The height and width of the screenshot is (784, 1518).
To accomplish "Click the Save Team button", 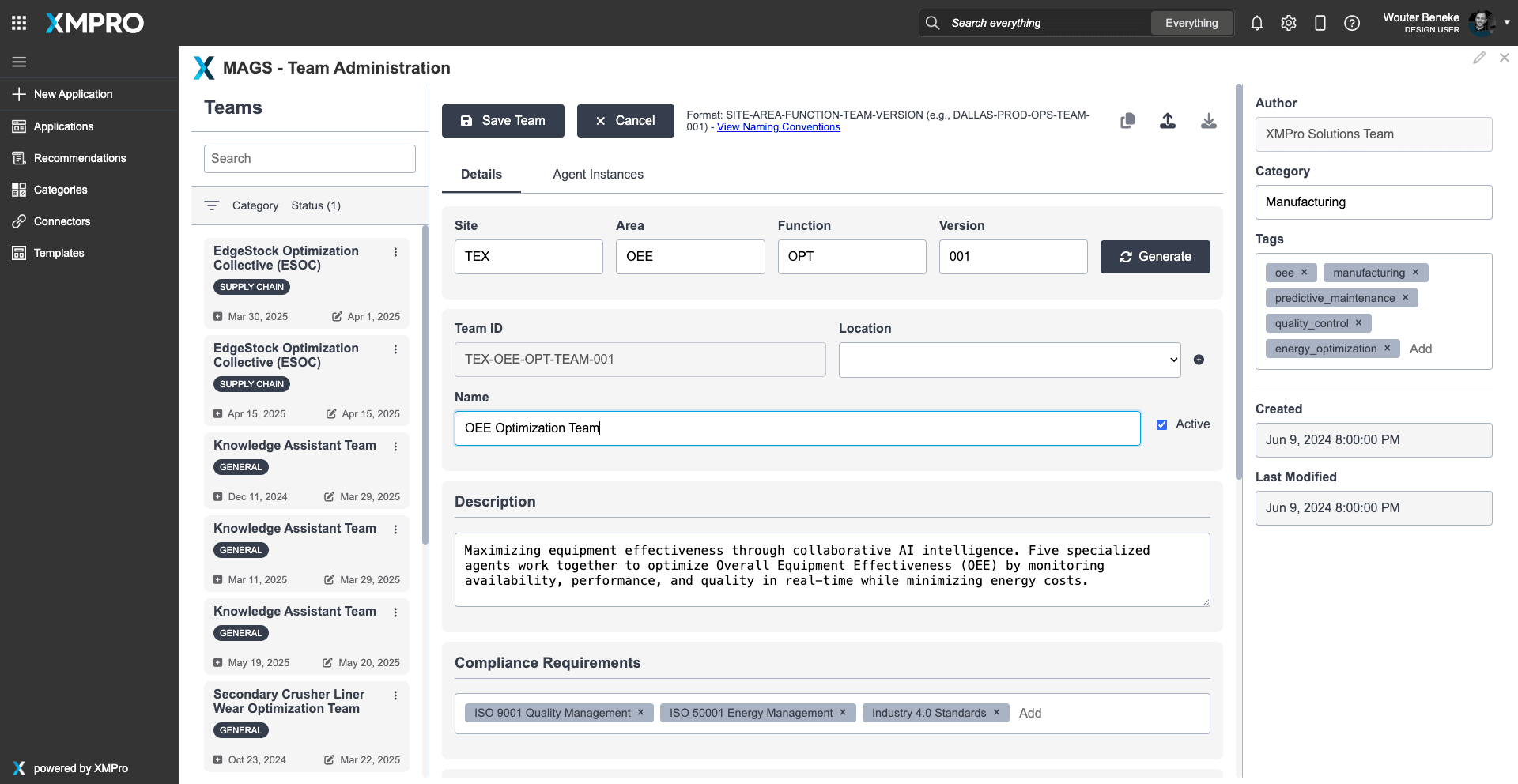I will [503, 121].
